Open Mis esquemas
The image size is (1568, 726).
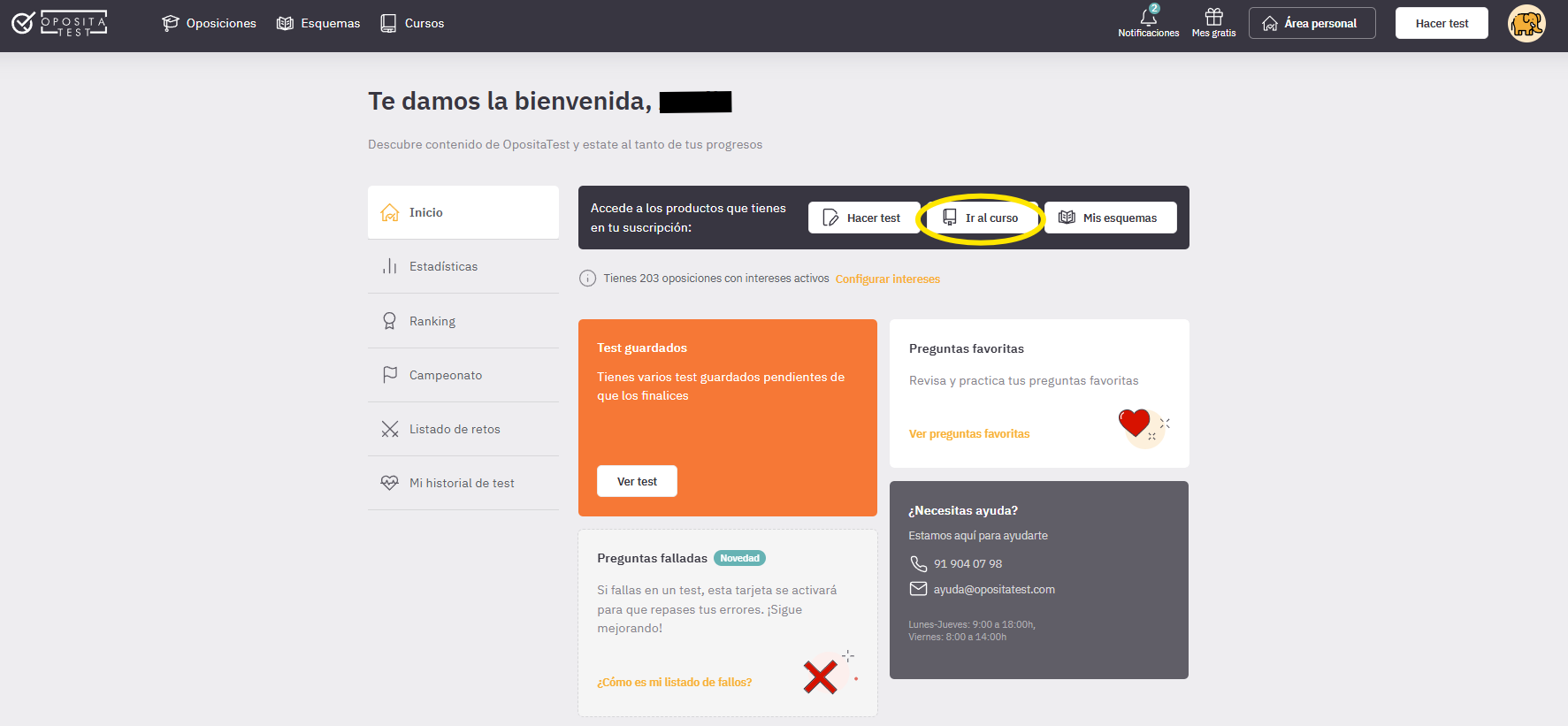coord(1110,218)
